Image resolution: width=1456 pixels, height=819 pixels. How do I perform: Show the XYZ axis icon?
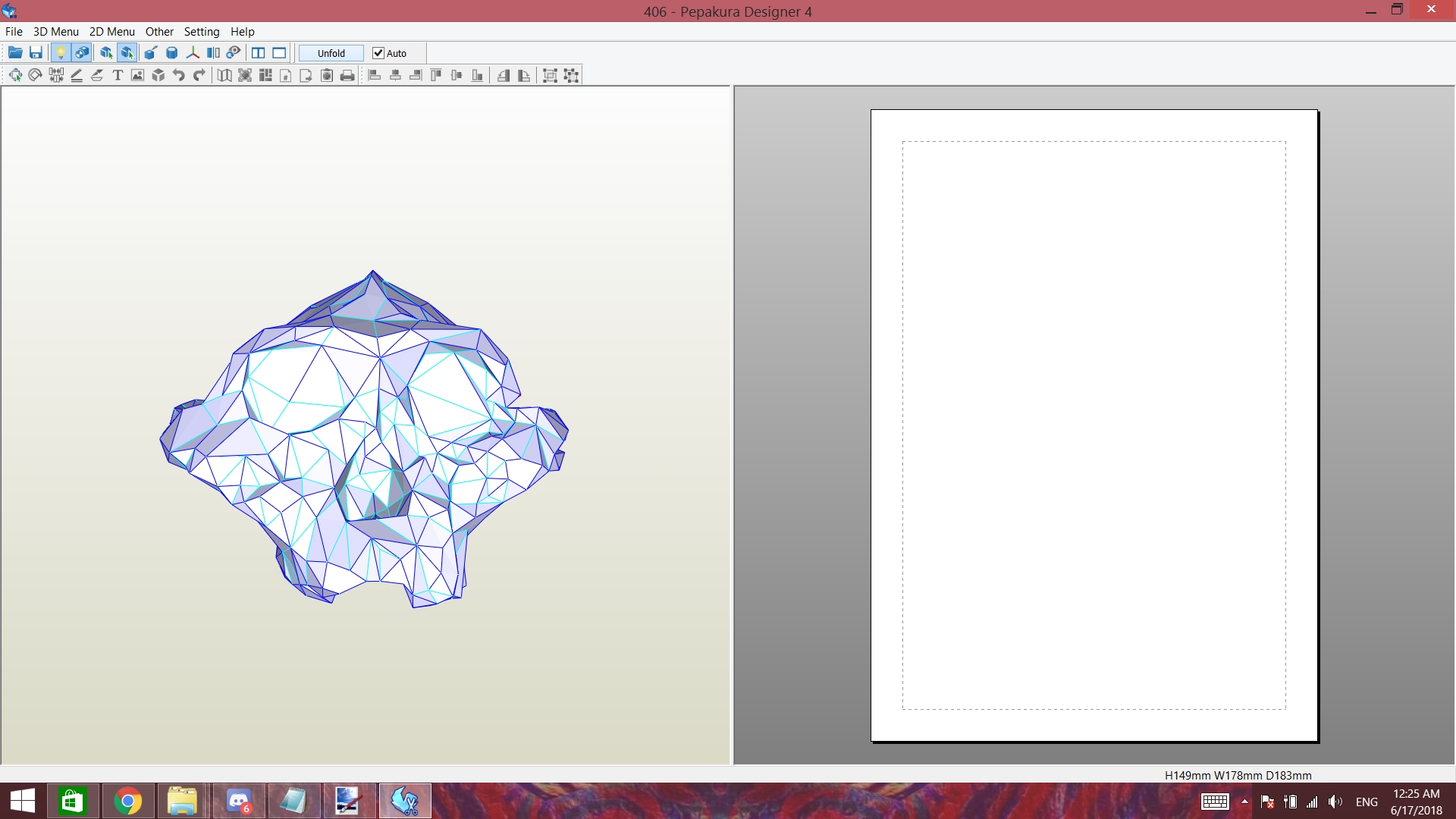[x=193, y=53]
